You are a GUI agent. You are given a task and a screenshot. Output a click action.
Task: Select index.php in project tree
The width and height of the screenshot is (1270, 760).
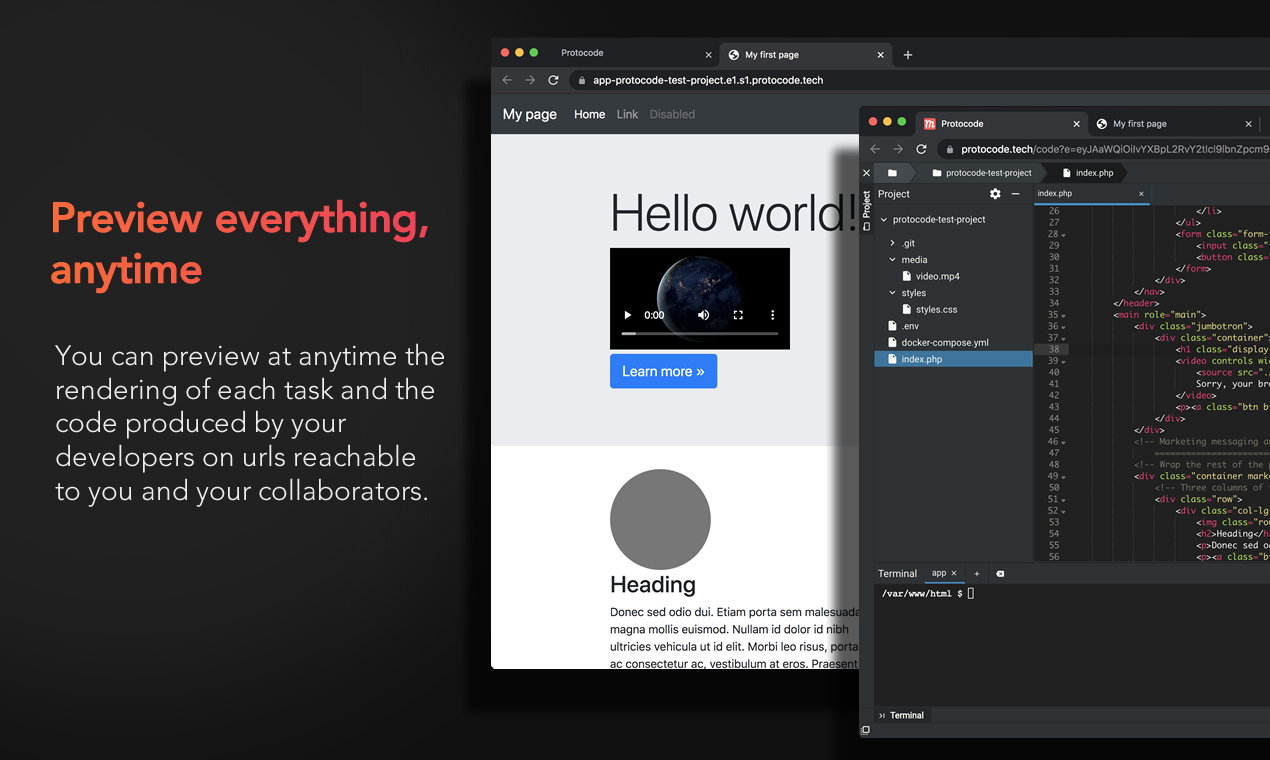tap(953, 359)
